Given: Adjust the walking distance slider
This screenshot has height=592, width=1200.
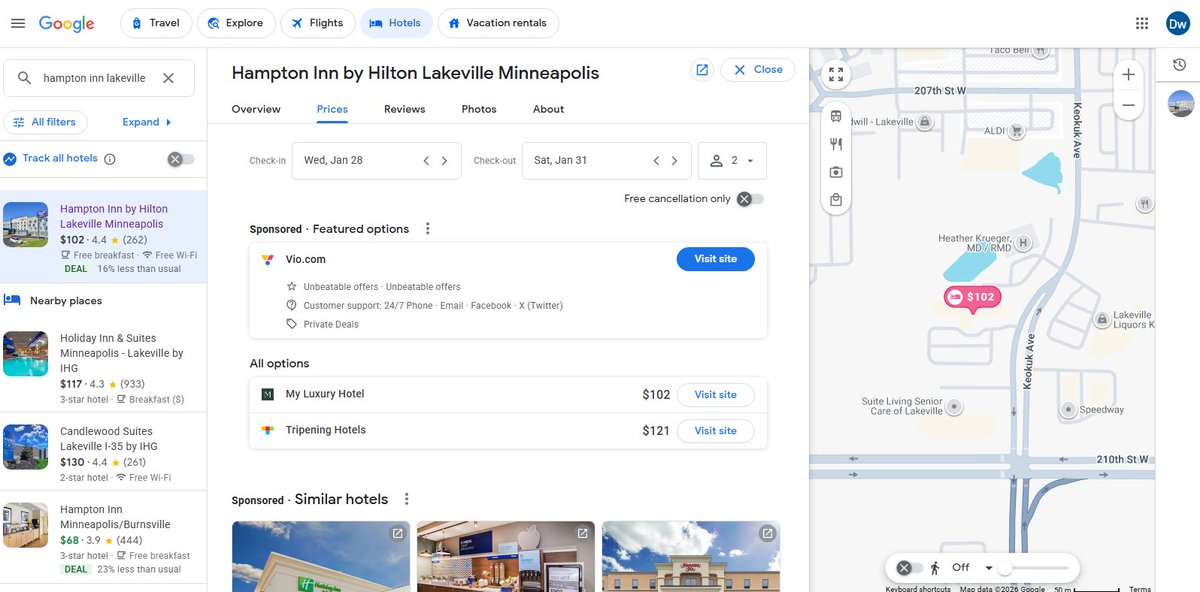Looking at the screenshot, I should [x=1006, y=568].
